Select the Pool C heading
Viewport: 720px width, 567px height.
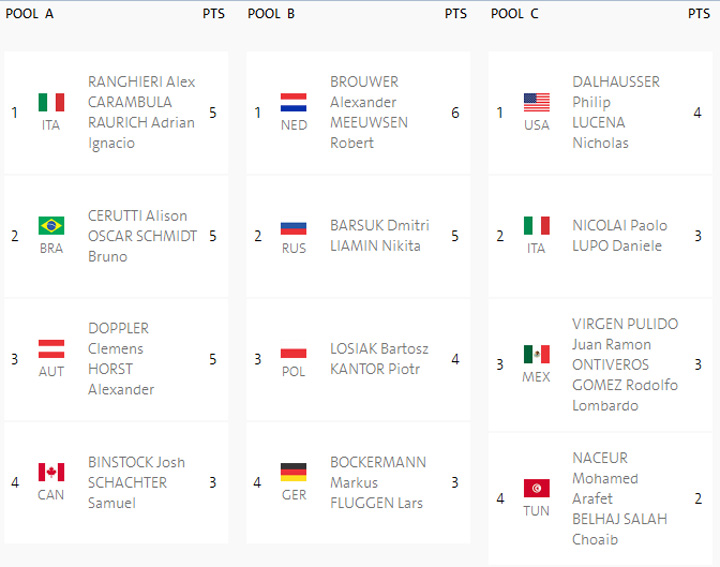(x=515, y=14)
